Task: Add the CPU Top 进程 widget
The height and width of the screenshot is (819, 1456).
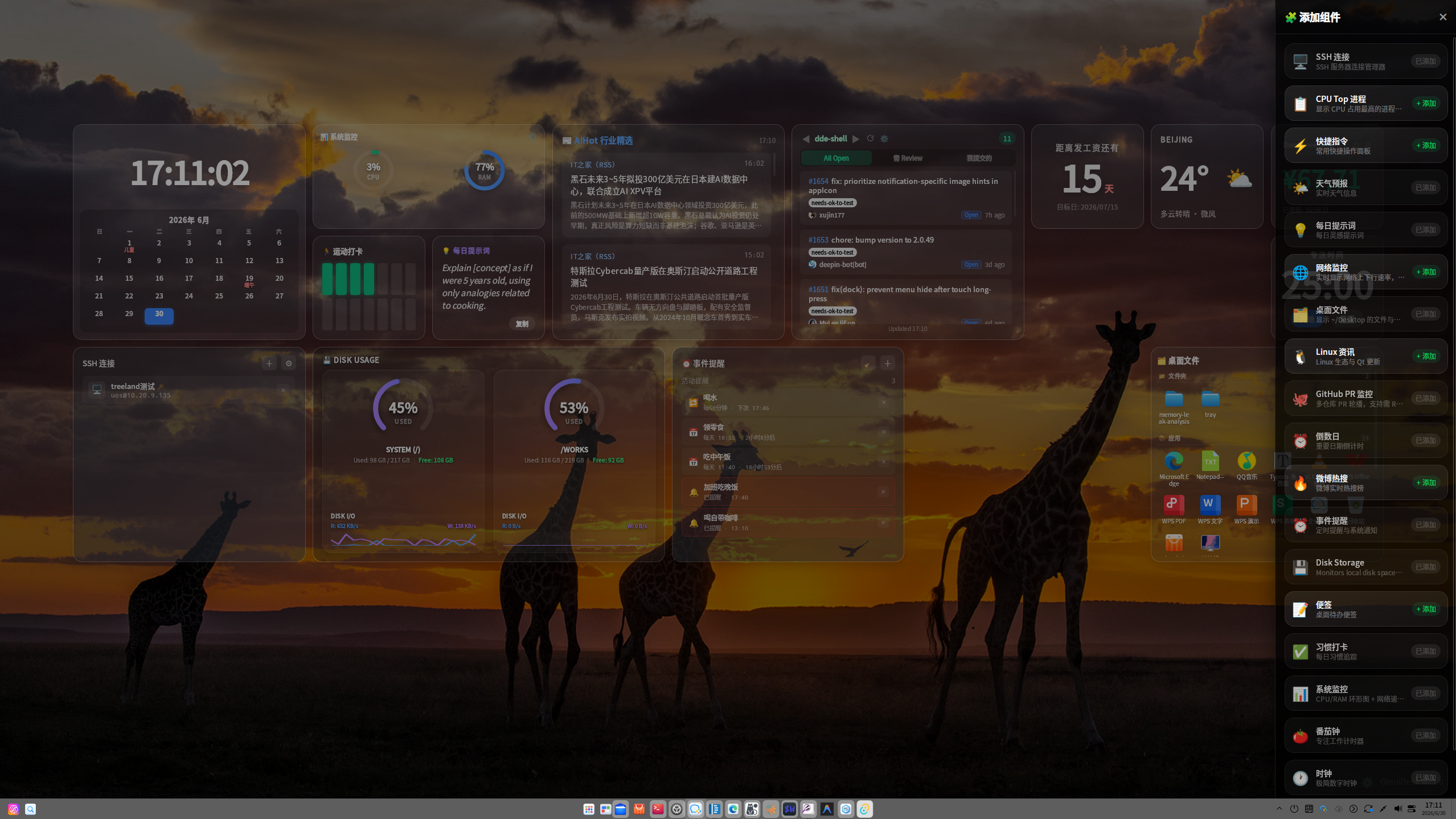Action: click(x=1426, y=103)
